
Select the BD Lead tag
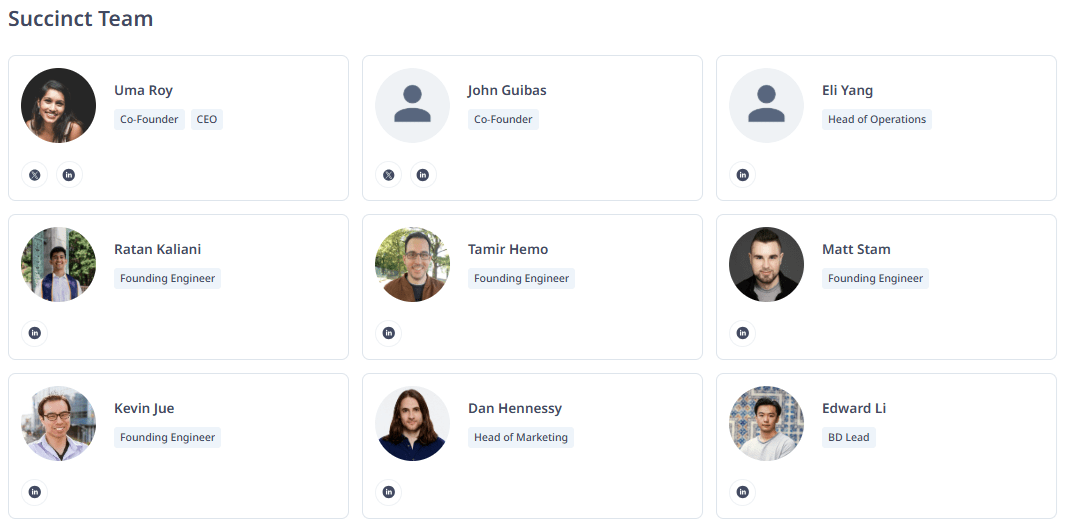(849, 437)
